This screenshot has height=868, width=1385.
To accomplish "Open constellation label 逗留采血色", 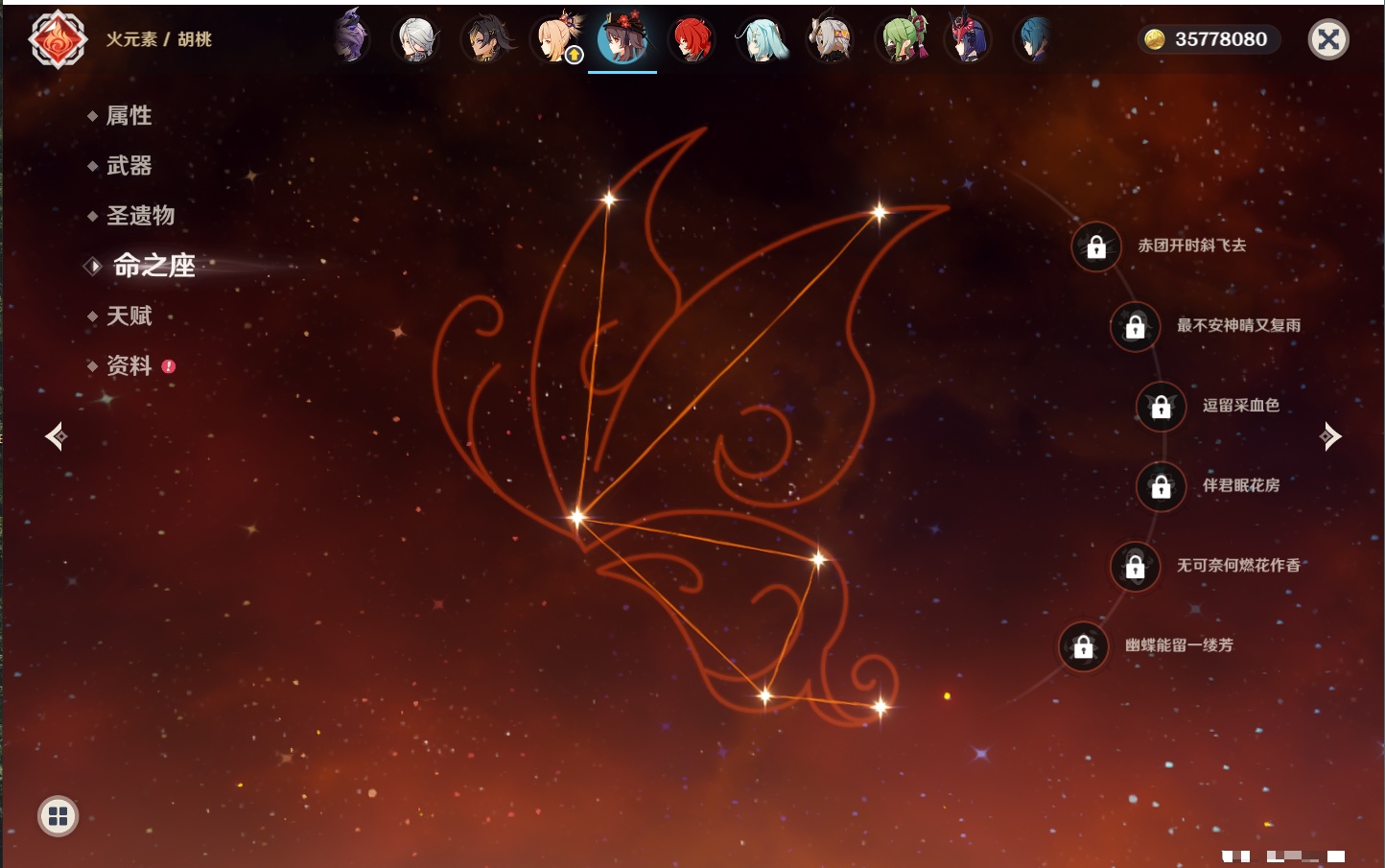I will [x=1241, y=406].
